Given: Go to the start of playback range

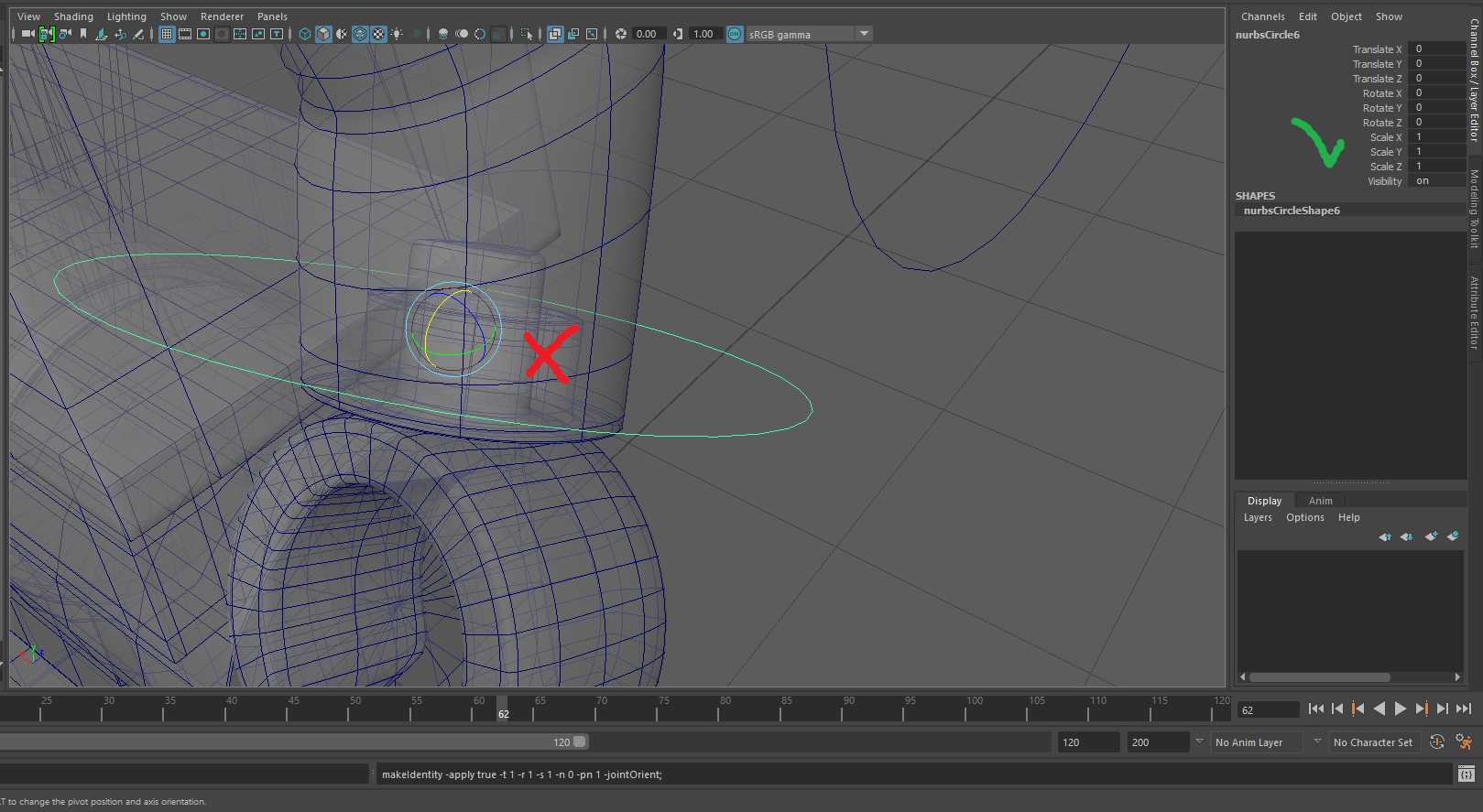Looking at the screenshot, I should coord(1315,709).
